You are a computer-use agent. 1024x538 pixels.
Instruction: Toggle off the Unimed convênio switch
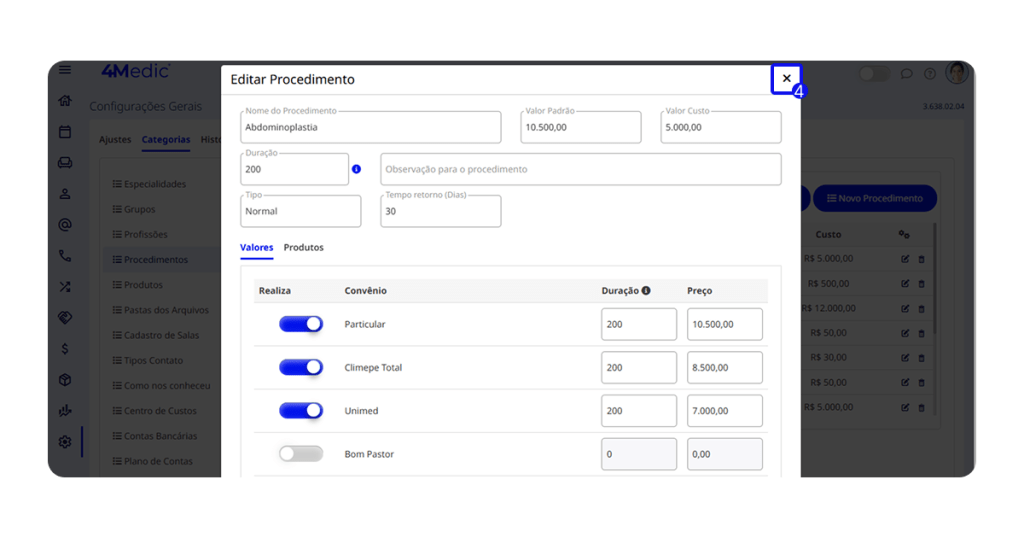(301, 410)
